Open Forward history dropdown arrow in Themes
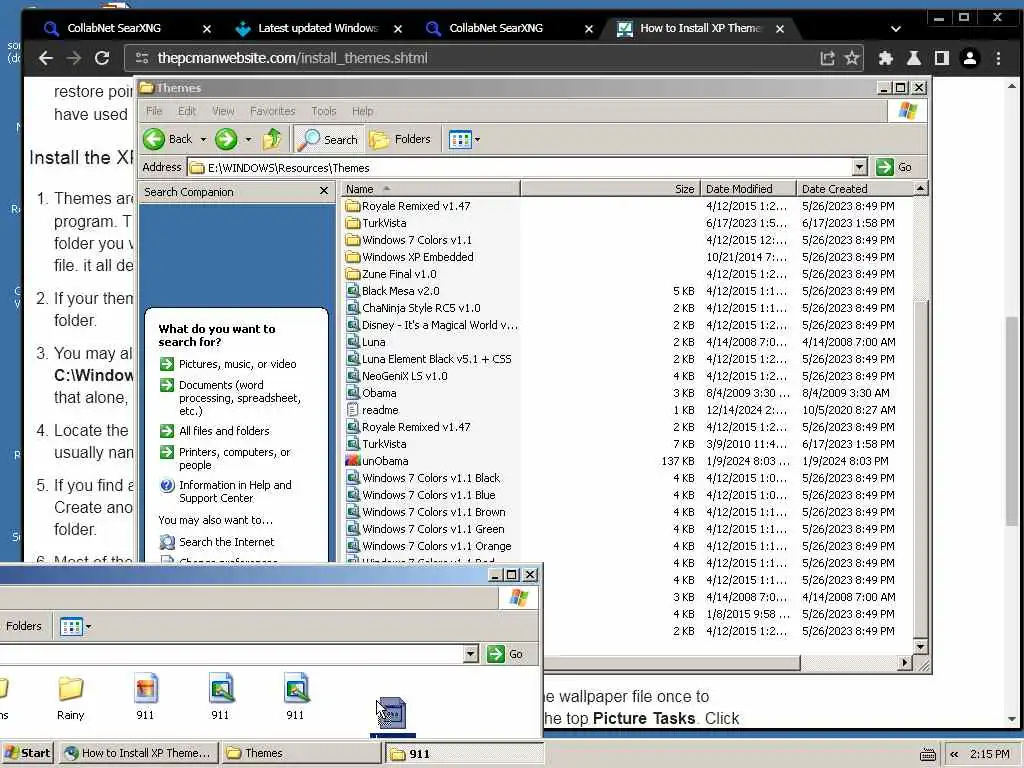The image size is (1024, 768). click(x=248, y=139)
